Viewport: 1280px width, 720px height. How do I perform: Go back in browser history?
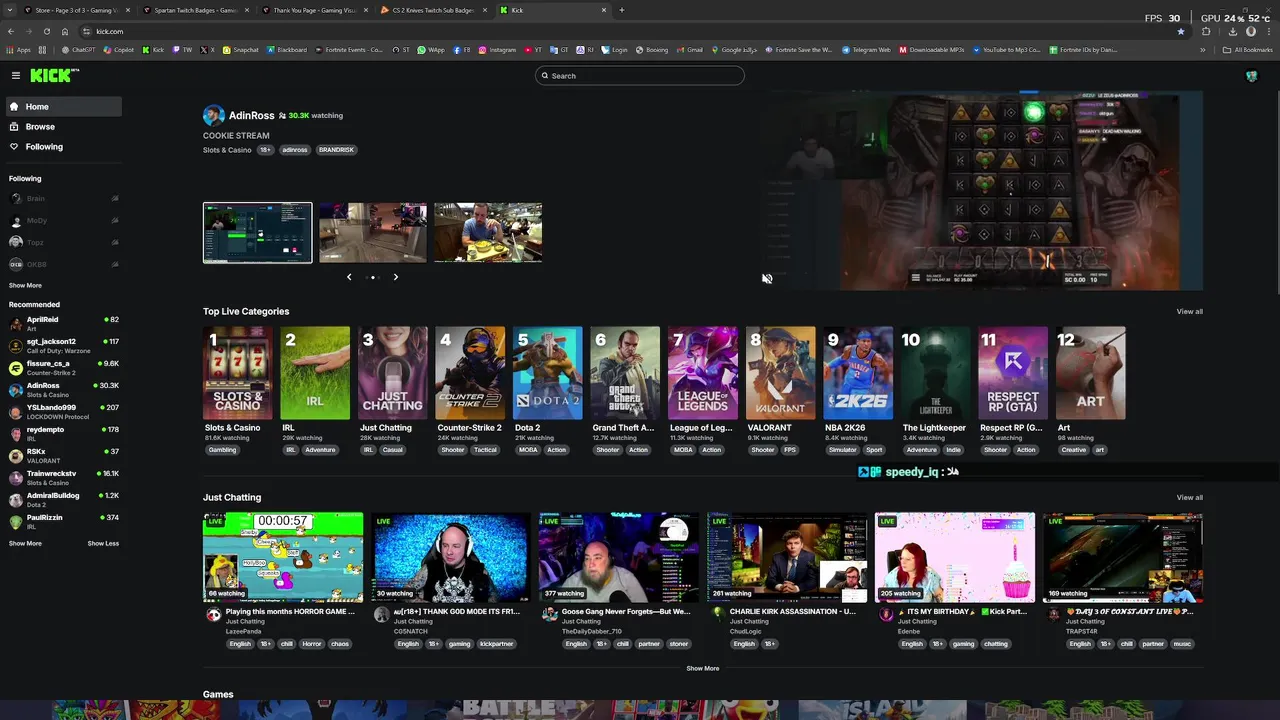11,31
